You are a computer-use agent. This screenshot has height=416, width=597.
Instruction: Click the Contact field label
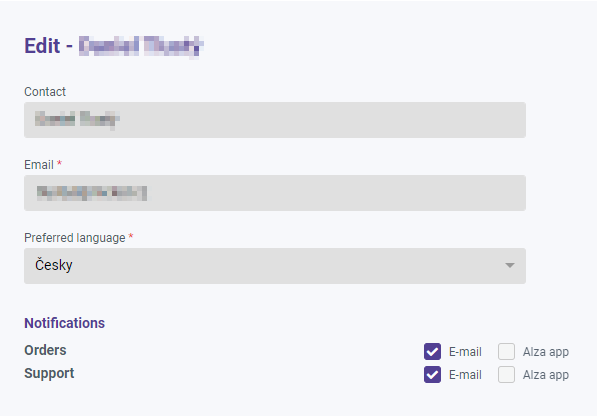[x=45, y=92]
